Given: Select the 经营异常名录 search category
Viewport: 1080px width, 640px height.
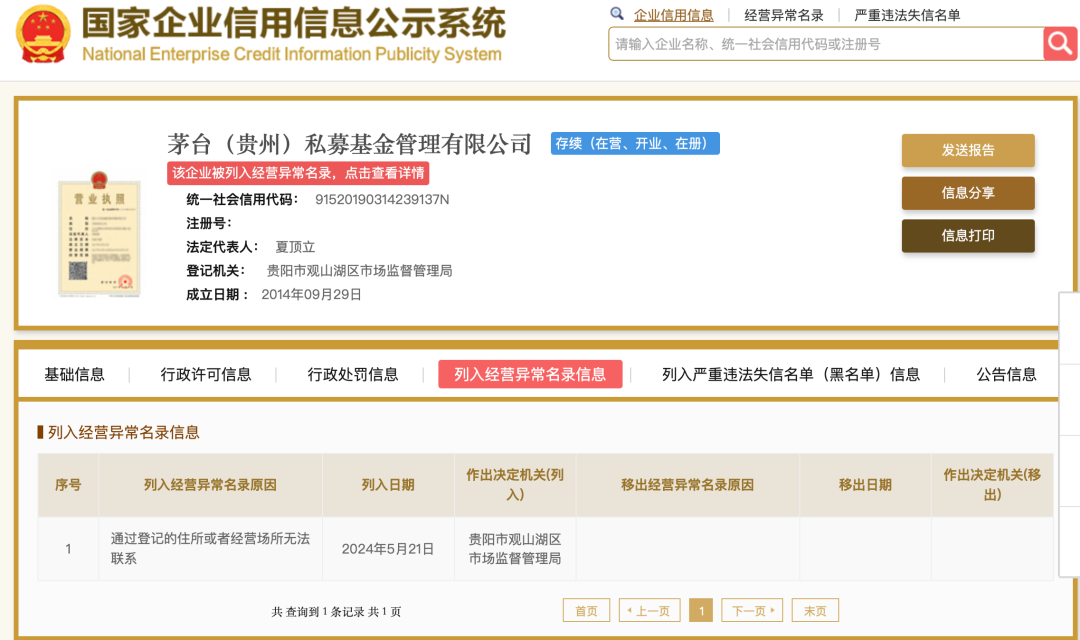Looking at the screenshot, I should [784, 15].
